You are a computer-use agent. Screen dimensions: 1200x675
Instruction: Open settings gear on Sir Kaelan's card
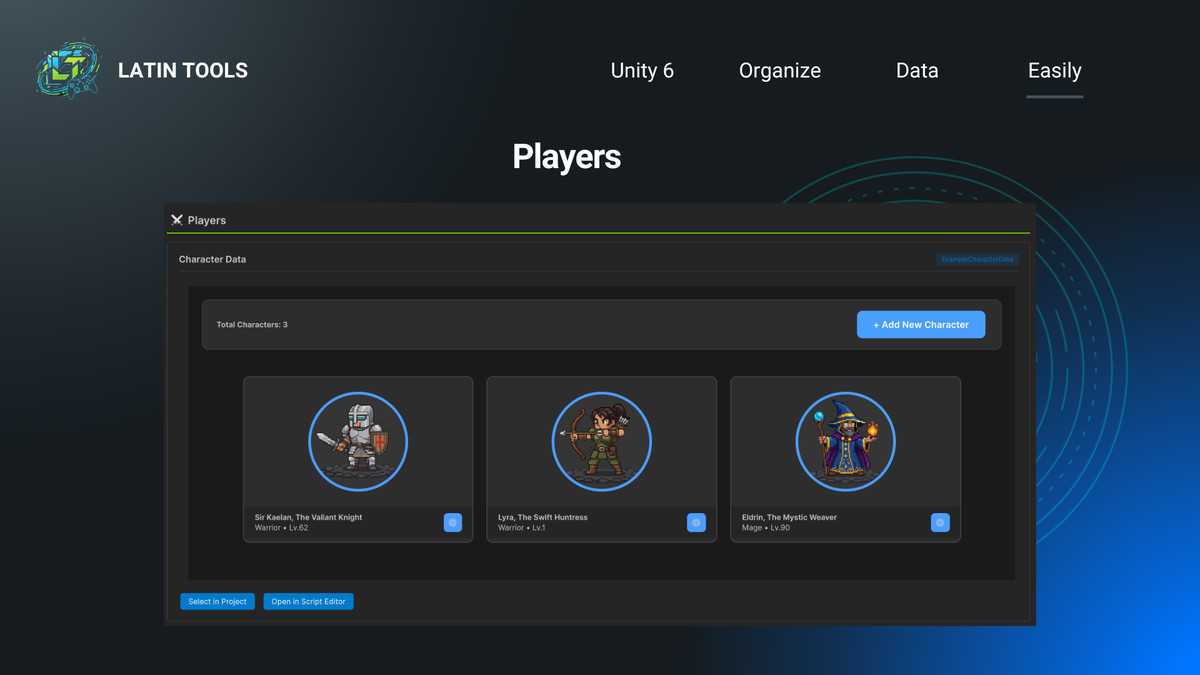(452, 522)
